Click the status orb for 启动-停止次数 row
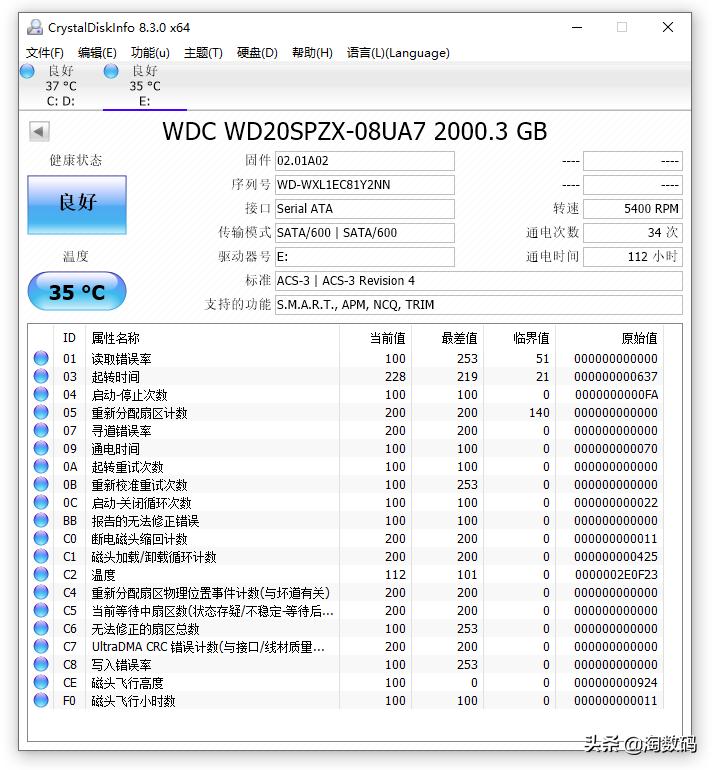The width and height of the screenshot is (714, 770). 41,394
